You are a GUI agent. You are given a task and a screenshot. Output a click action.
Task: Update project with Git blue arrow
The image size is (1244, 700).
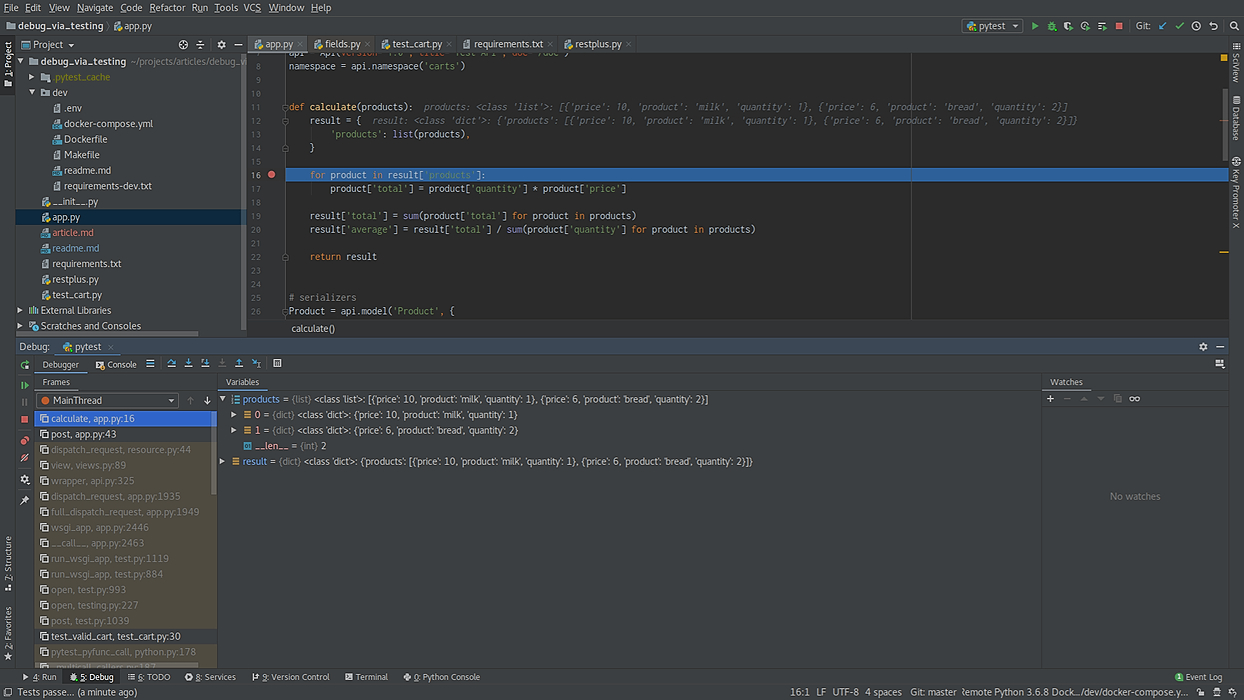click(1162, 26)
